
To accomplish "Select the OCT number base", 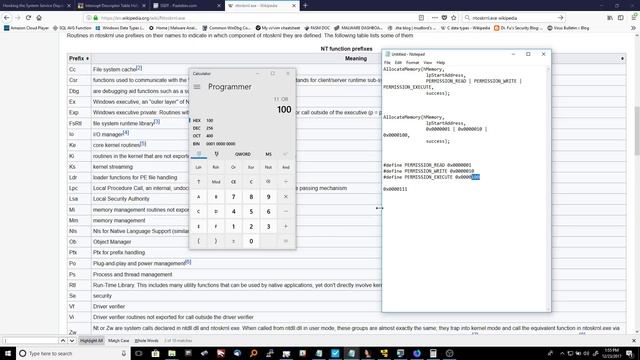I will click(242, 136).
